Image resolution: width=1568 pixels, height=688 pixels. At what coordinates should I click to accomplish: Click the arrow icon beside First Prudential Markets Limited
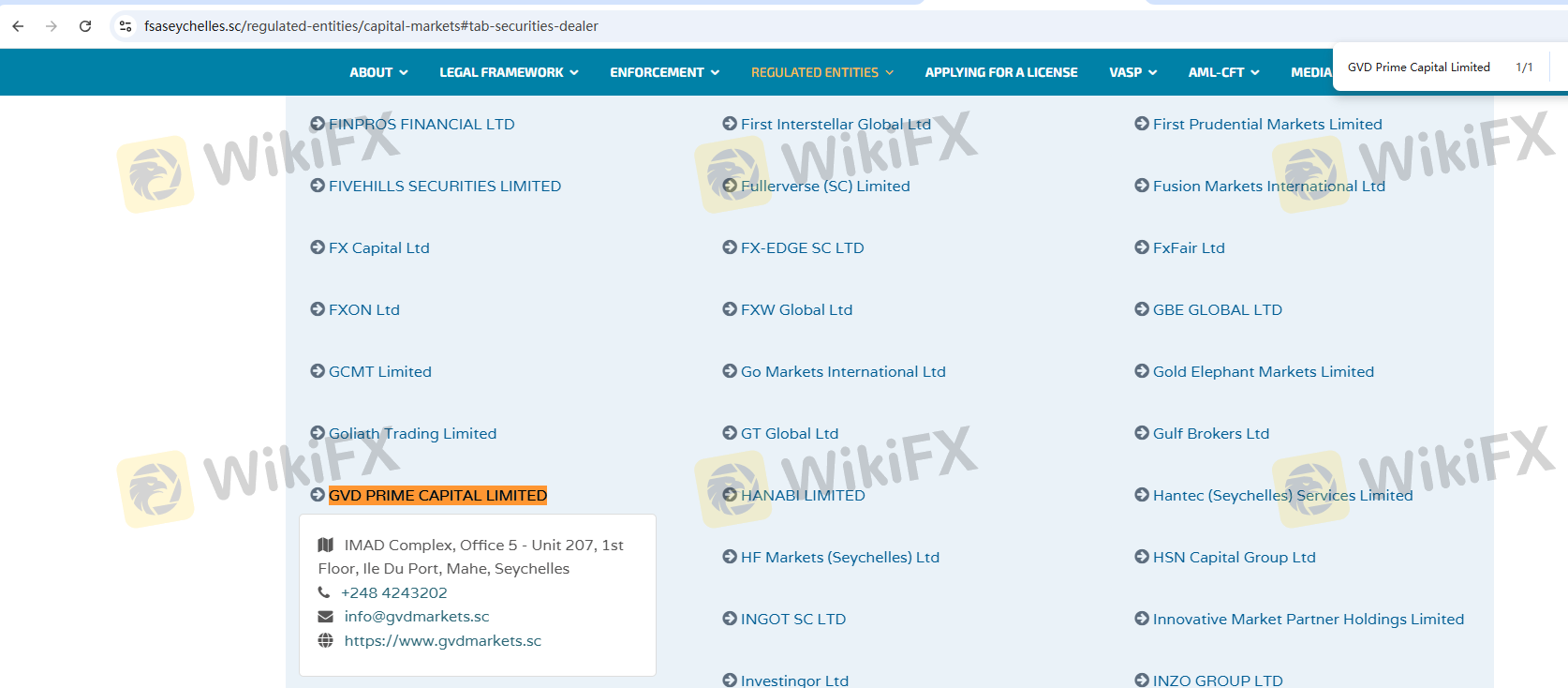tap(1142, 124)
